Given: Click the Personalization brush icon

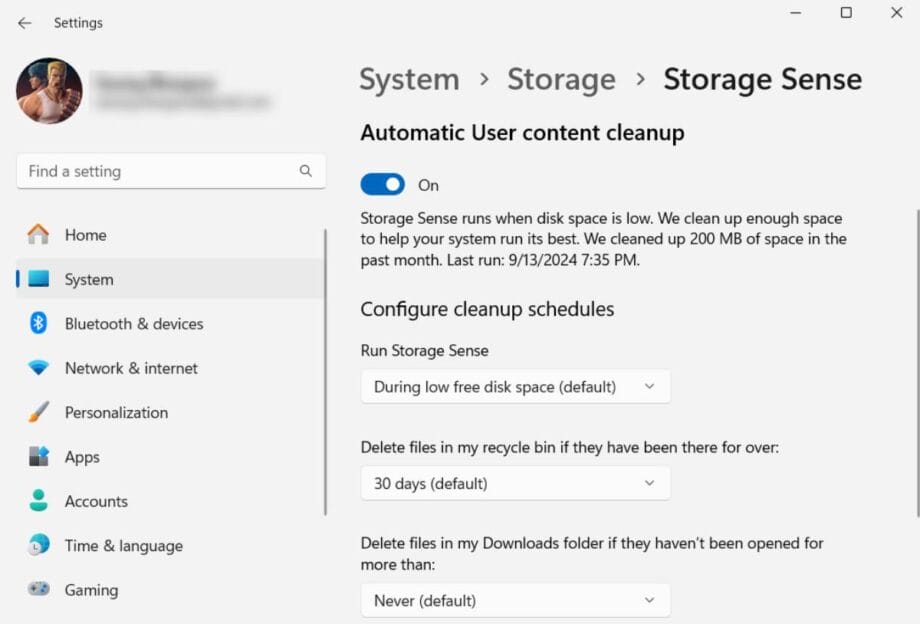Looking at the screenshot, I should pyautogui.click(x=37, y=412).
